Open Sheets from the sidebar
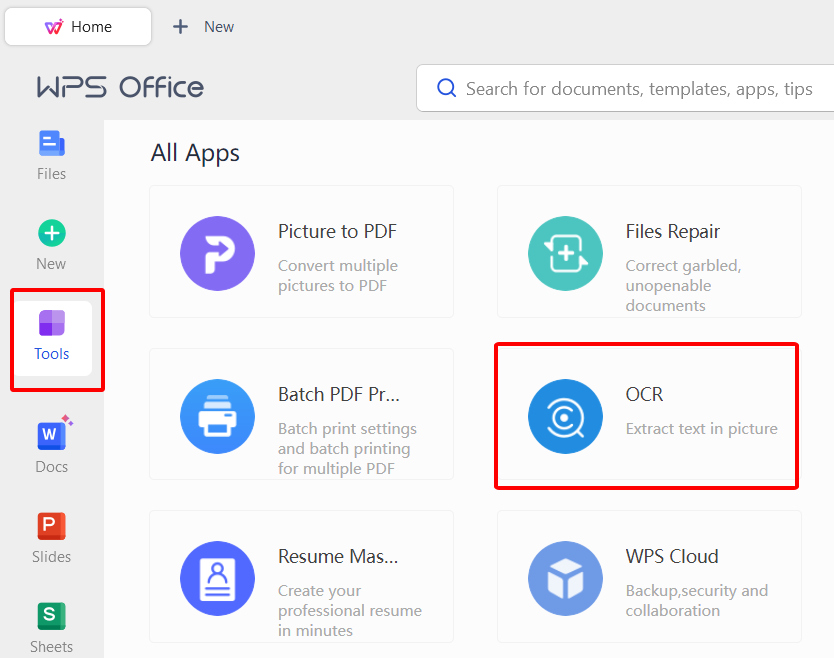The height and width of the screenshot is (658, 834). pyautogui.click(x=52, y=616)
